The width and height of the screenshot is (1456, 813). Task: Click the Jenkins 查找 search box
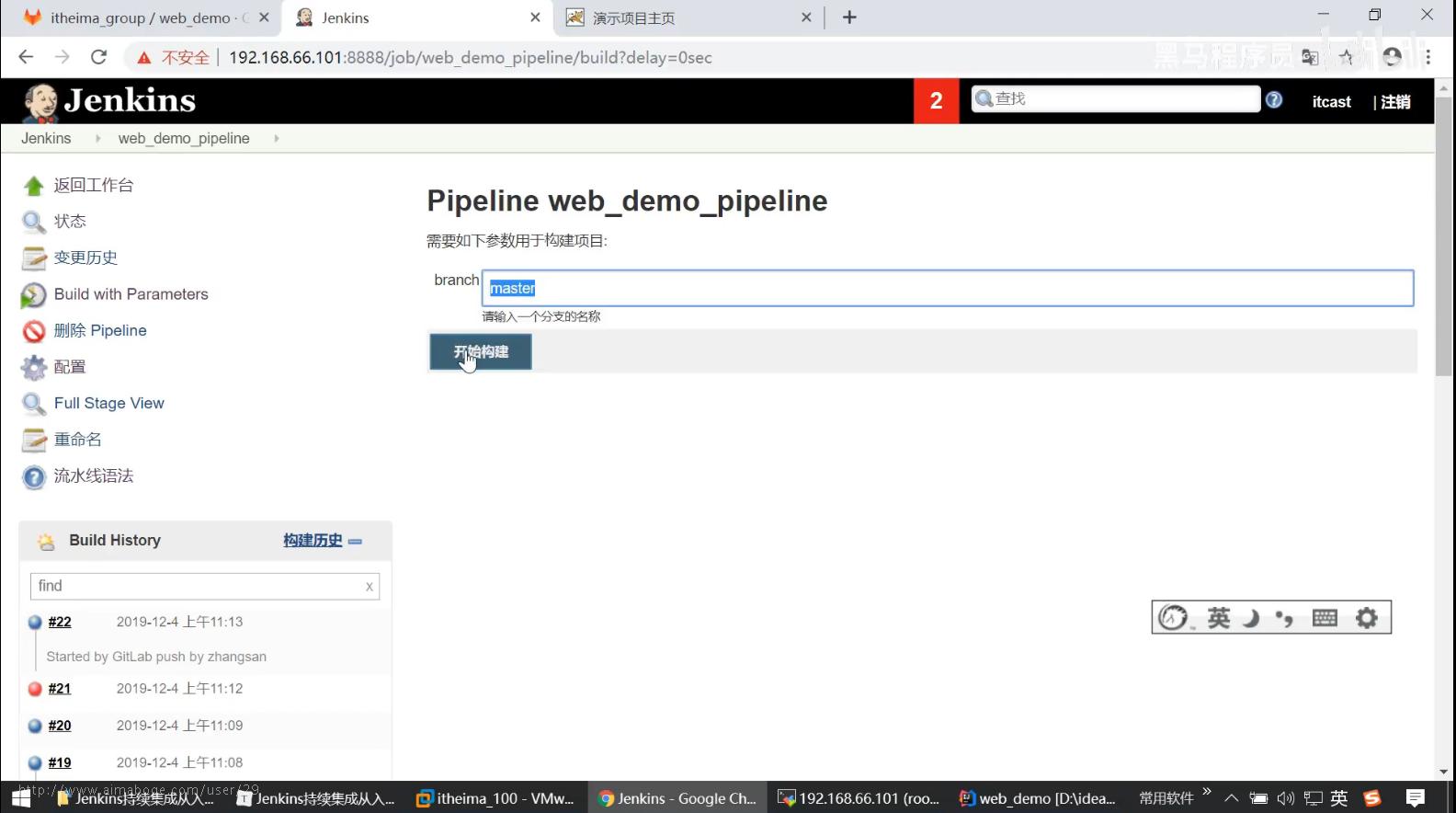click(1116, 99)
